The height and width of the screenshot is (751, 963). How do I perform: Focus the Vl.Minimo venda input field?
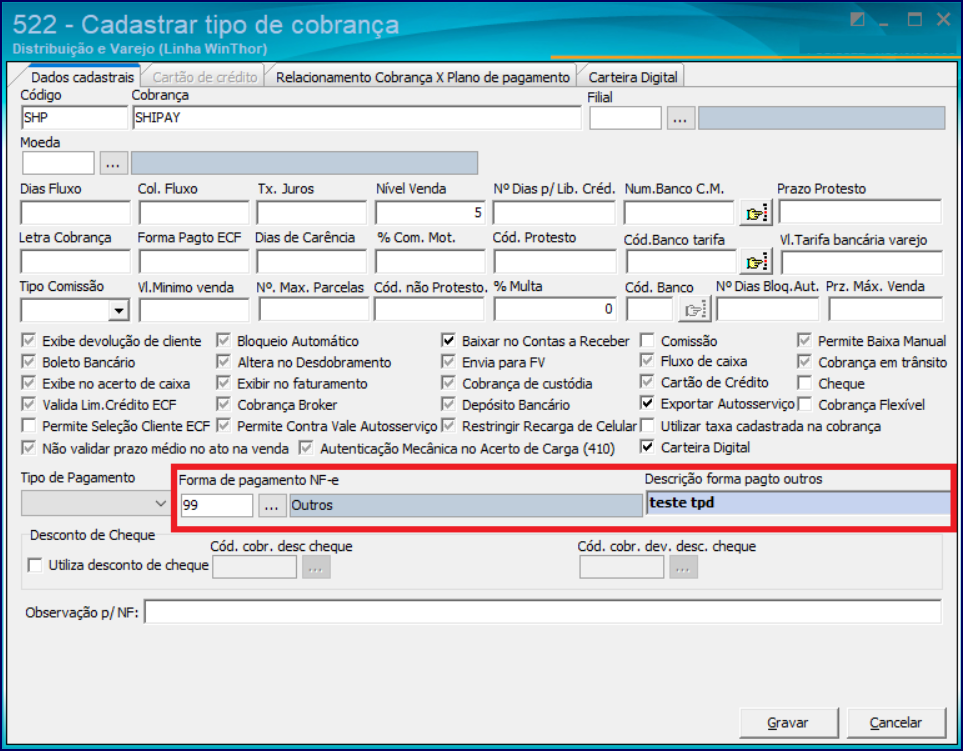coord(194,310)
